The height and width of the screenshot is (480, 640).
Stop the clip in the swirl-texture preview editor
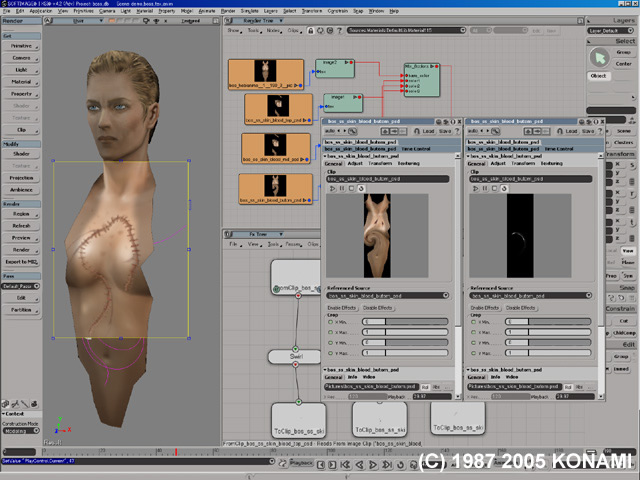click(x=351, y=189)
